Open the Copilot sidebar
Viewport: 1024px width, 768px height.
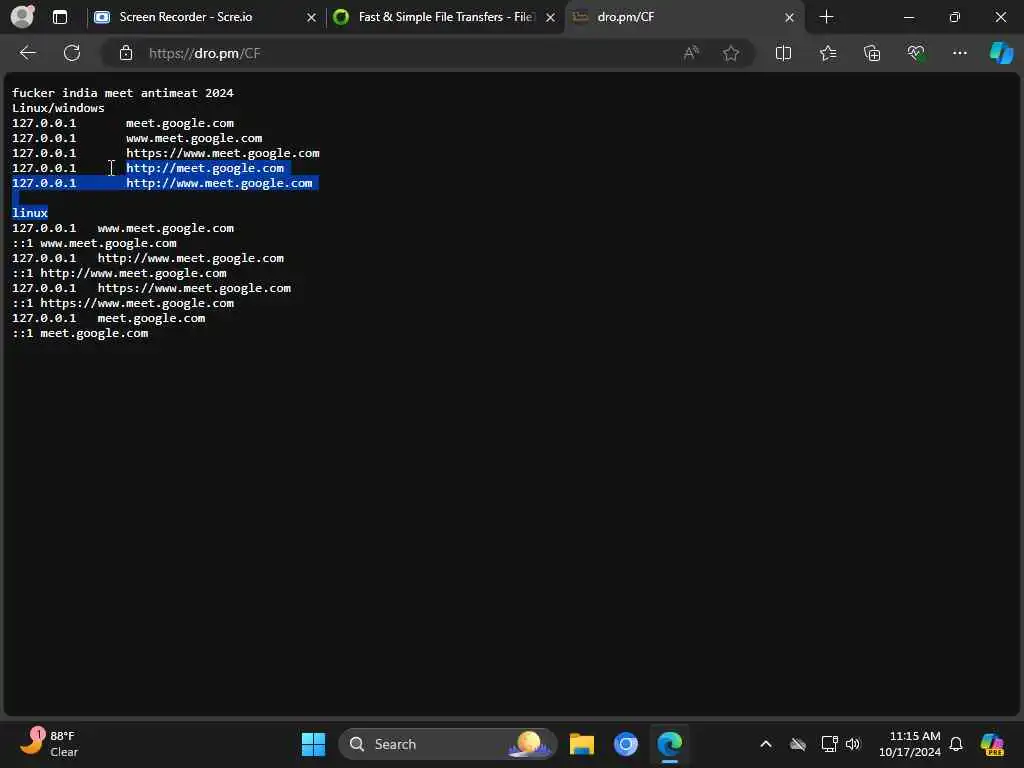coord(1001,53)
